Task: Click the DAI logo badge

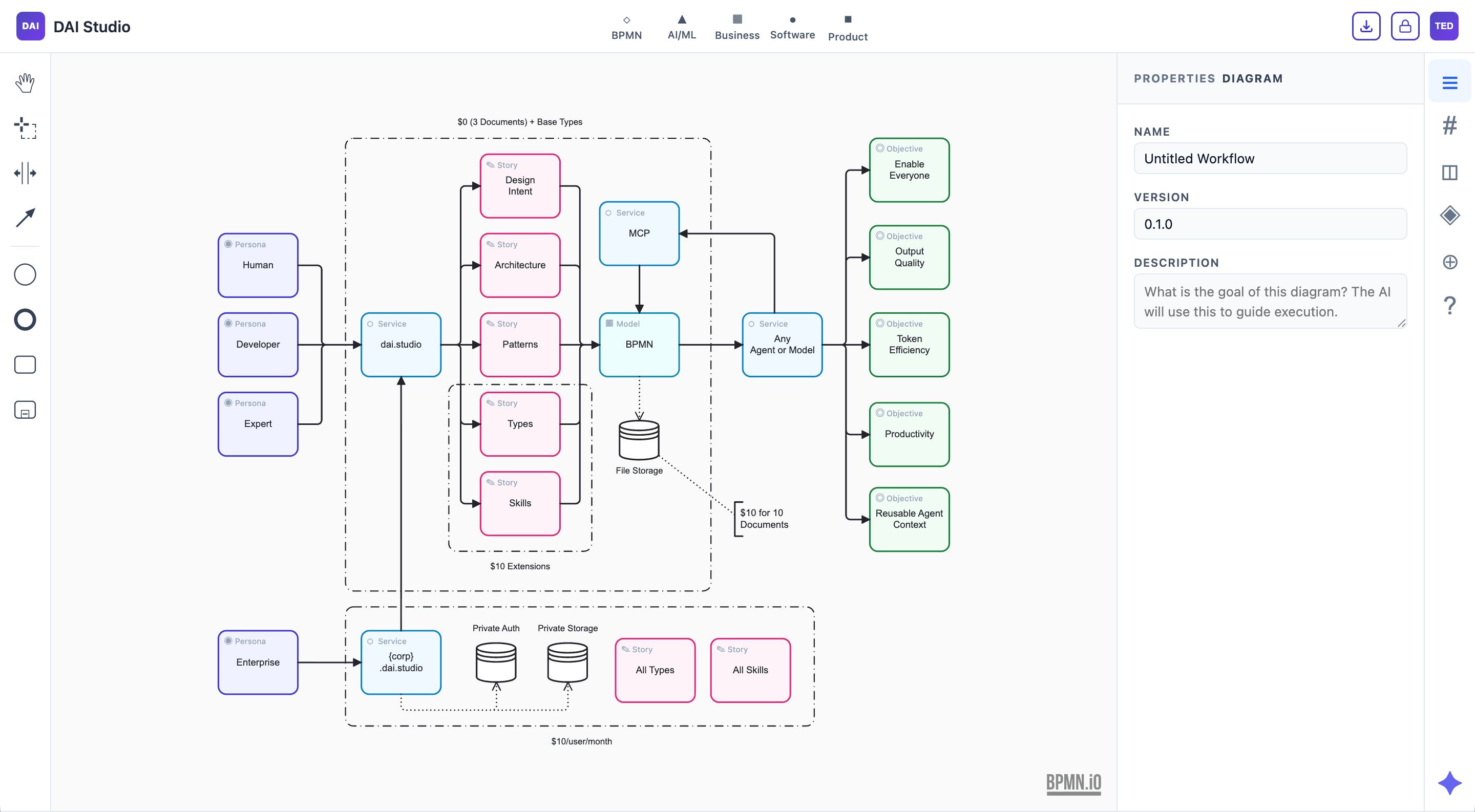Action: tap(30, 26)
